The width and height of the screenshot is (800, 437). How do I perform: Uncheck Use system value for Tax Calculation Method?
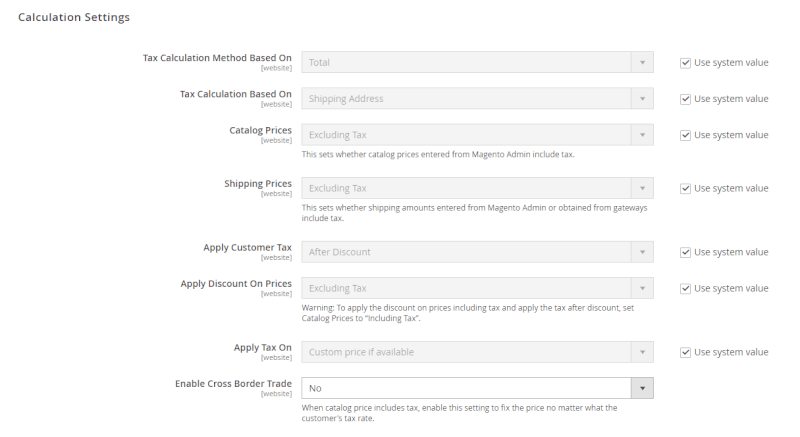(x=685, y=63)
